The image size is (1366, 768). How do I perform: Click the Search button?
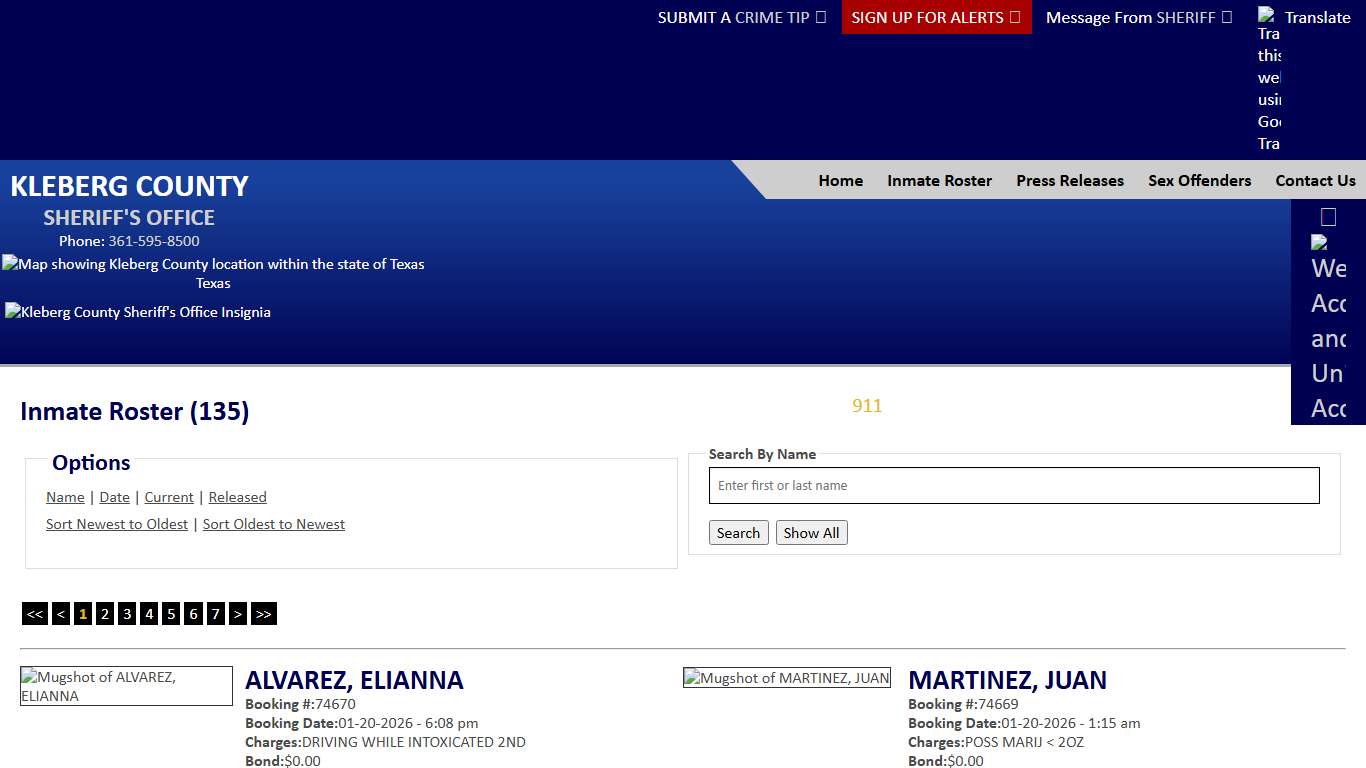click(738, 532)
